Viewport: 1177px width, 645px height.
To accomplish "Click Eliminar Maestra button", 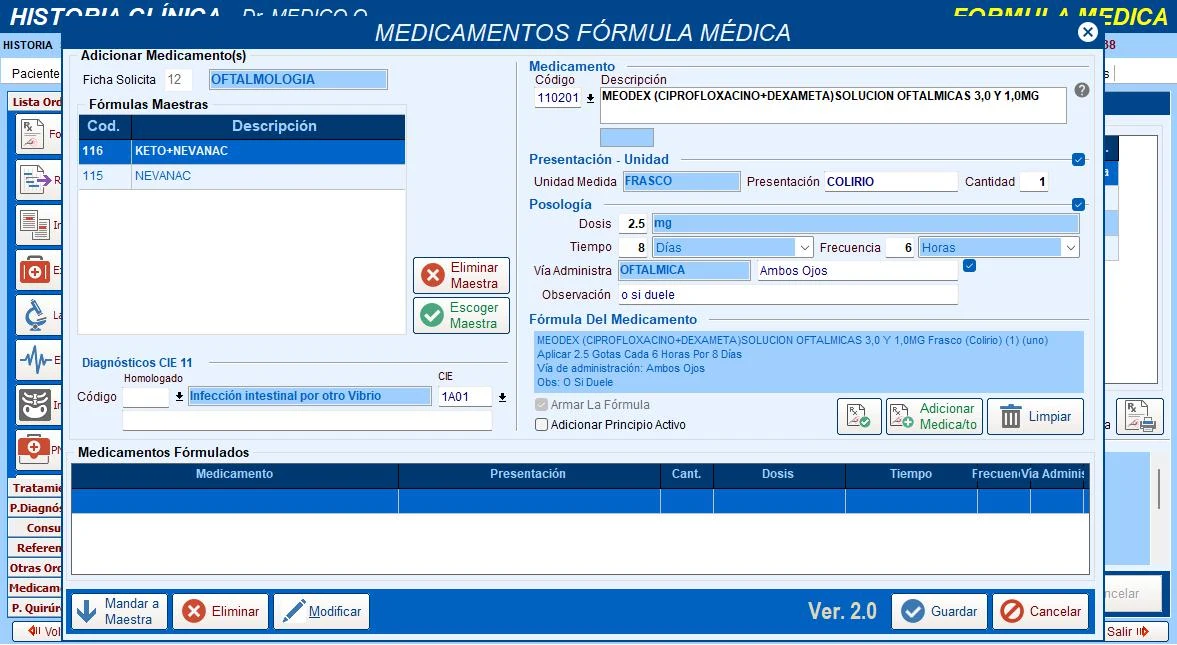I will [461, 276].
